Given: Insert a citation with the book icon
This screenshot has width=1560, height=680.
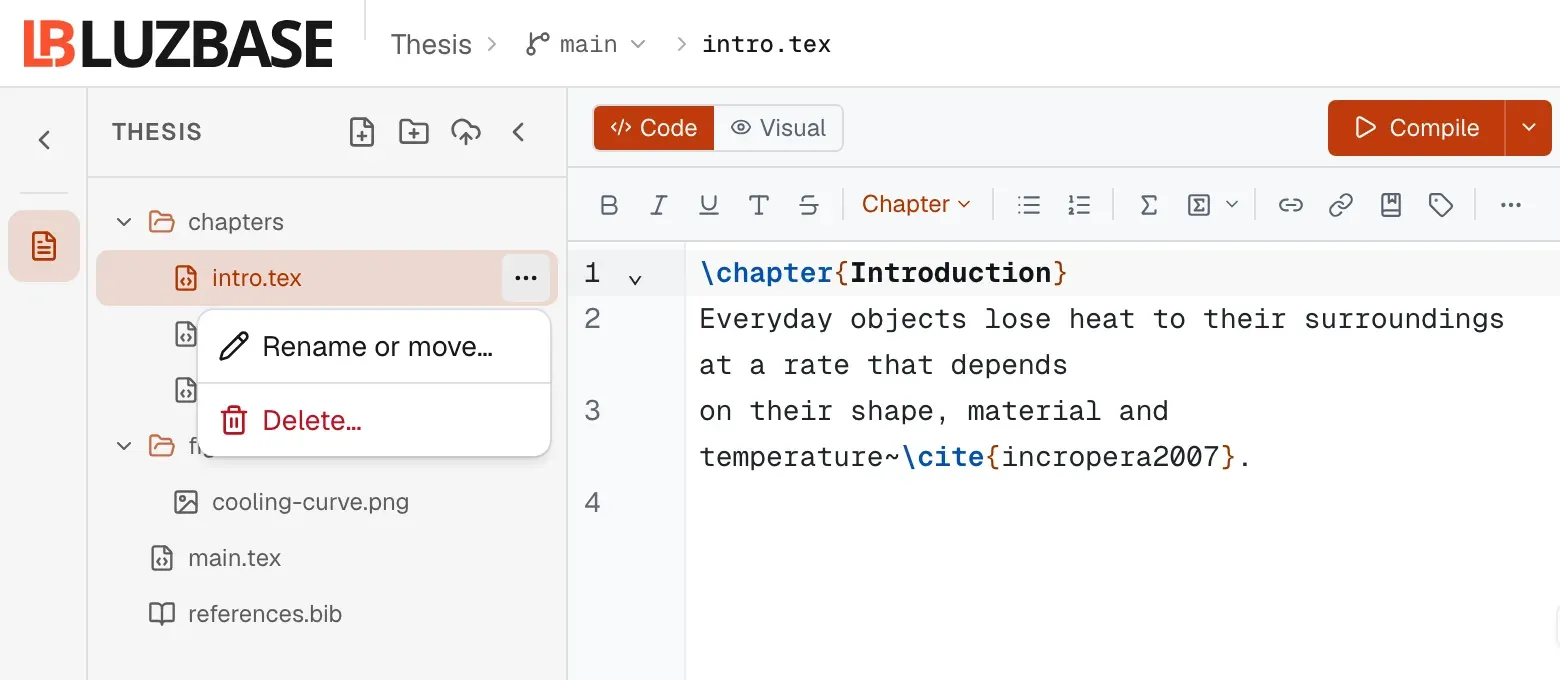Looking at the screenshot, I should pos(1391,205).
